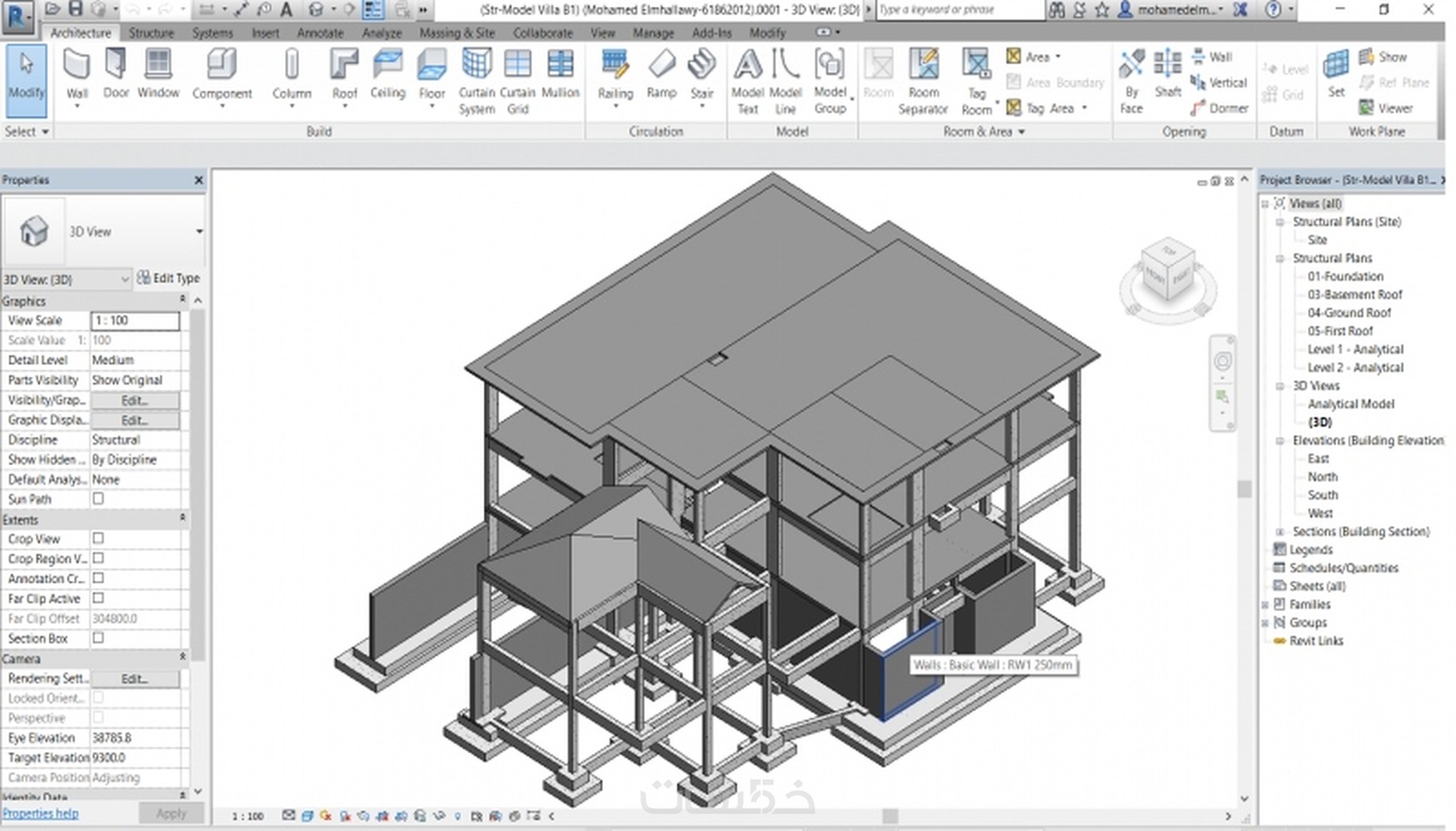Viewport: 1456px width, 831px height.
Task: Activate the Stair tool
Action: point(701,77)
